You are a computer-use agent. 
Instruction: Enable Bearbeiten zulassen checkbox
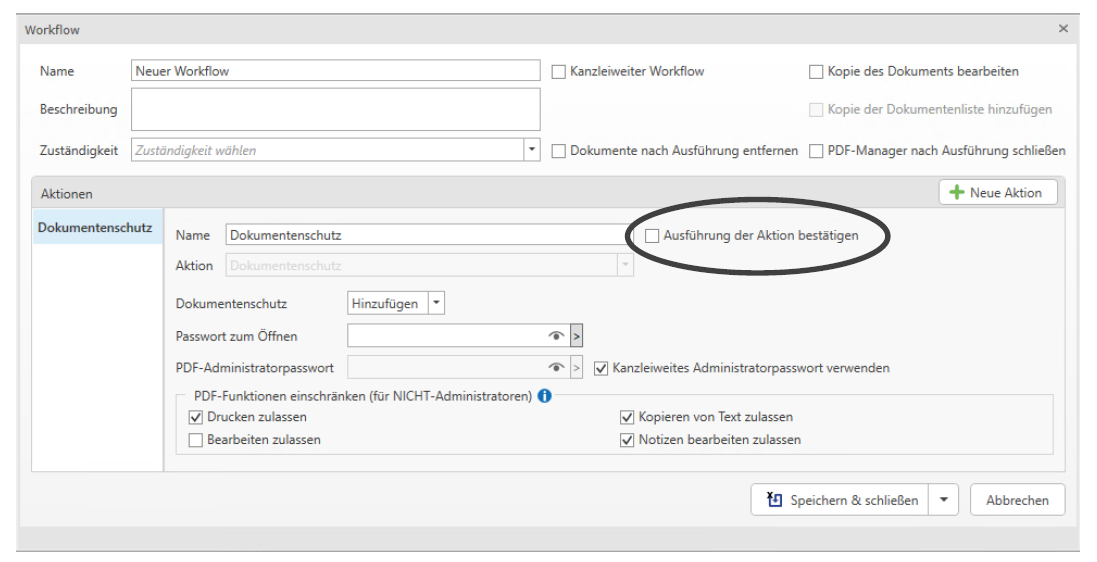coord(196,439)
